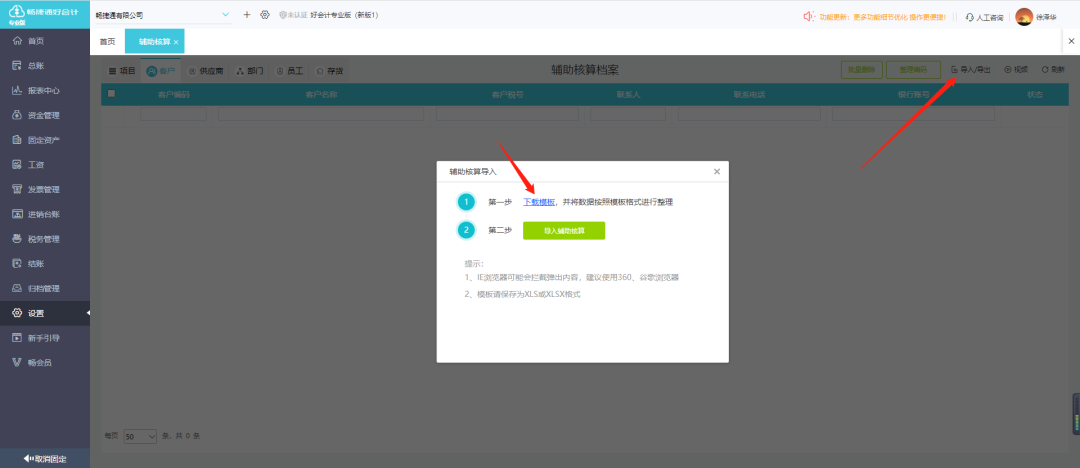Click the 联系人 filter input
Screen dimensions: 1080x468
coord(628,114)
